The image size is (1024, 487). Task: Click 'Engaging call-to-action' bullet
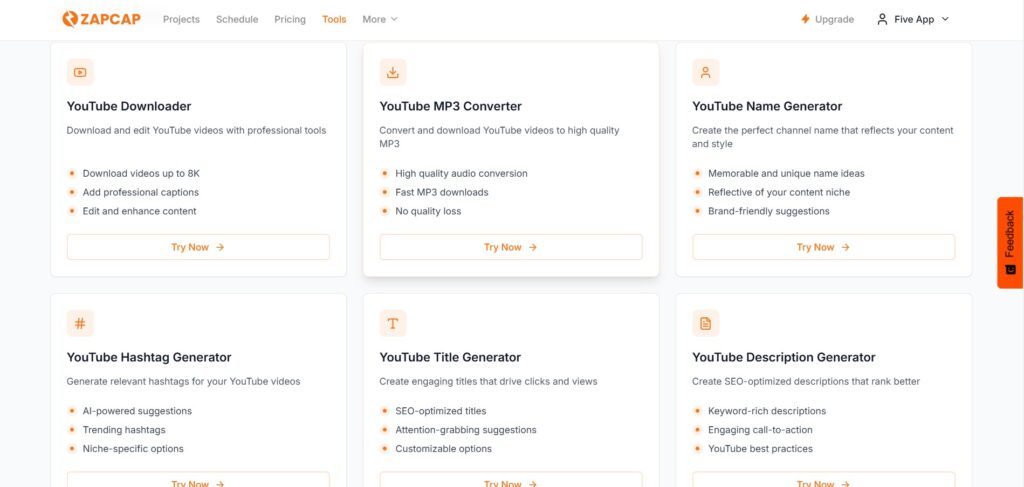tap(760, 430)
